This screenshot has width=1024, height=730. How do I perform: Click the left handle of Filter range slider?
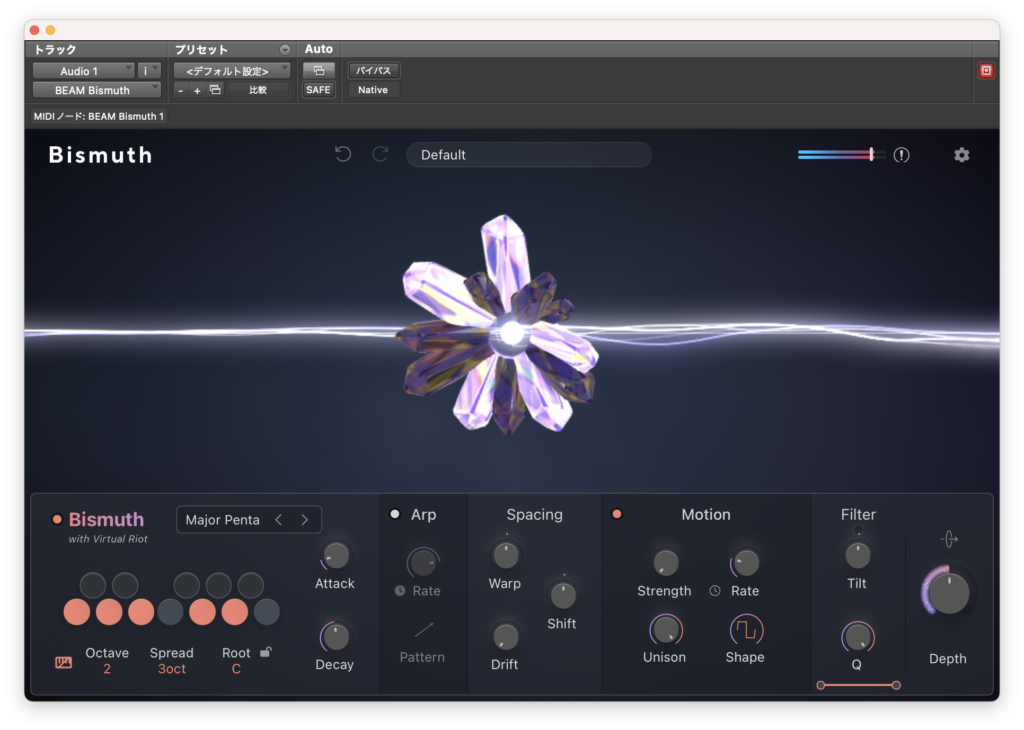(x=821, y=685)
